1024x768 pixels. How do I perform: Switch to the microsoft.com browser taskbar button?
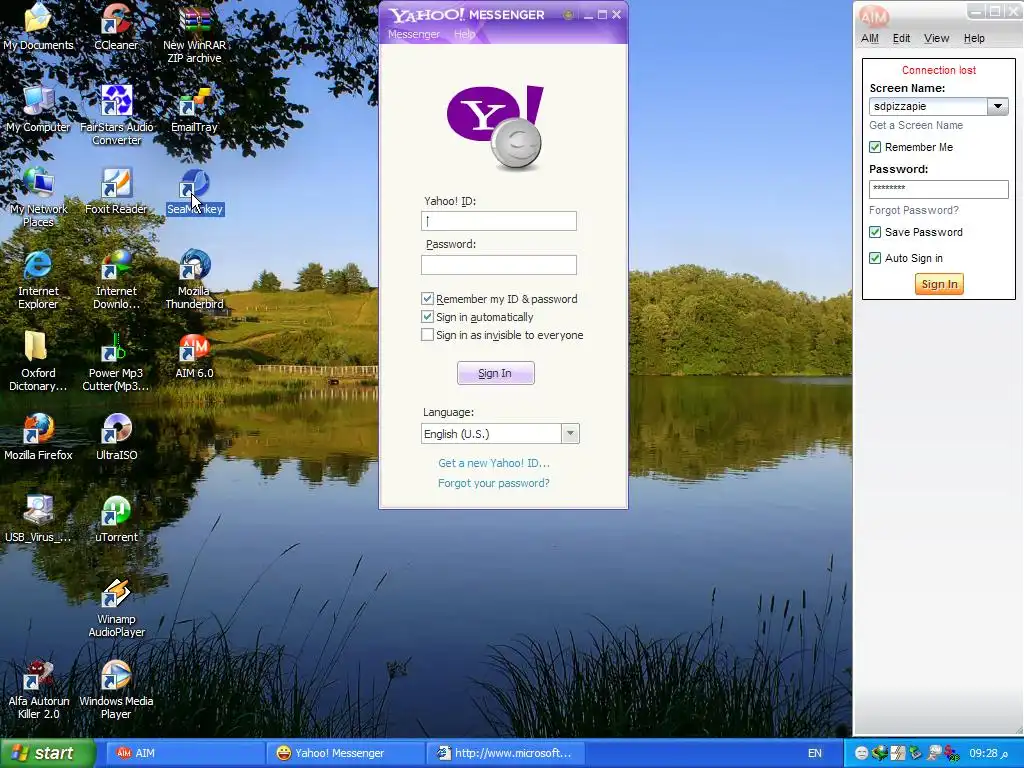[505, 753]
